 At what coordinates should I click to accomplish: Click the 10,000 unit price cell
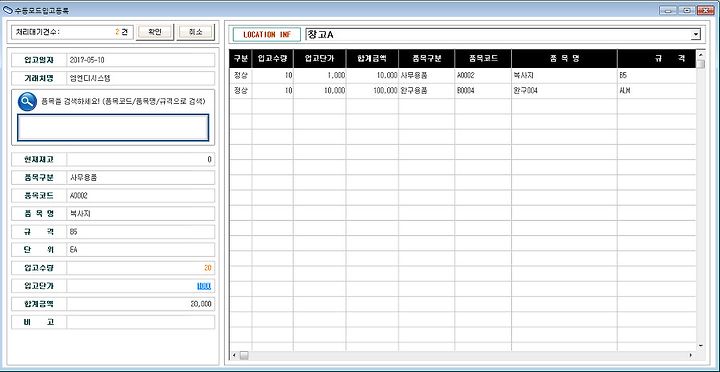coord(320,91)
